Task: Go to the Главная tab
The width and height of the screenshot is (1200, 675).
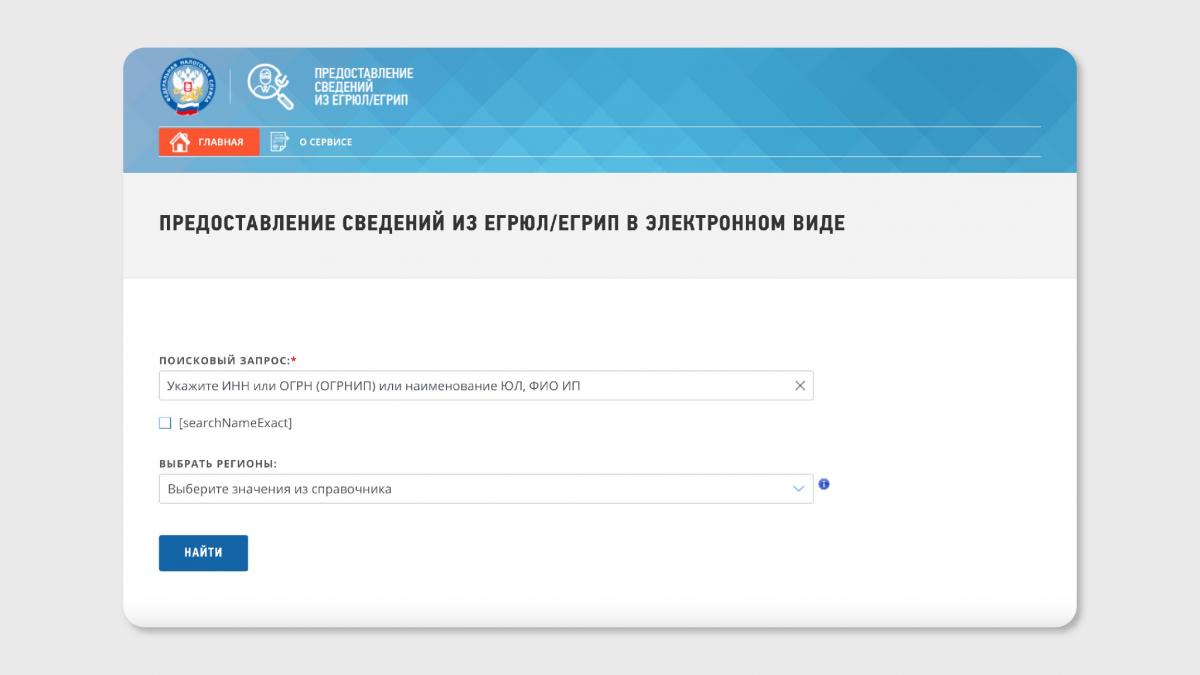Action: click(209, 142)
